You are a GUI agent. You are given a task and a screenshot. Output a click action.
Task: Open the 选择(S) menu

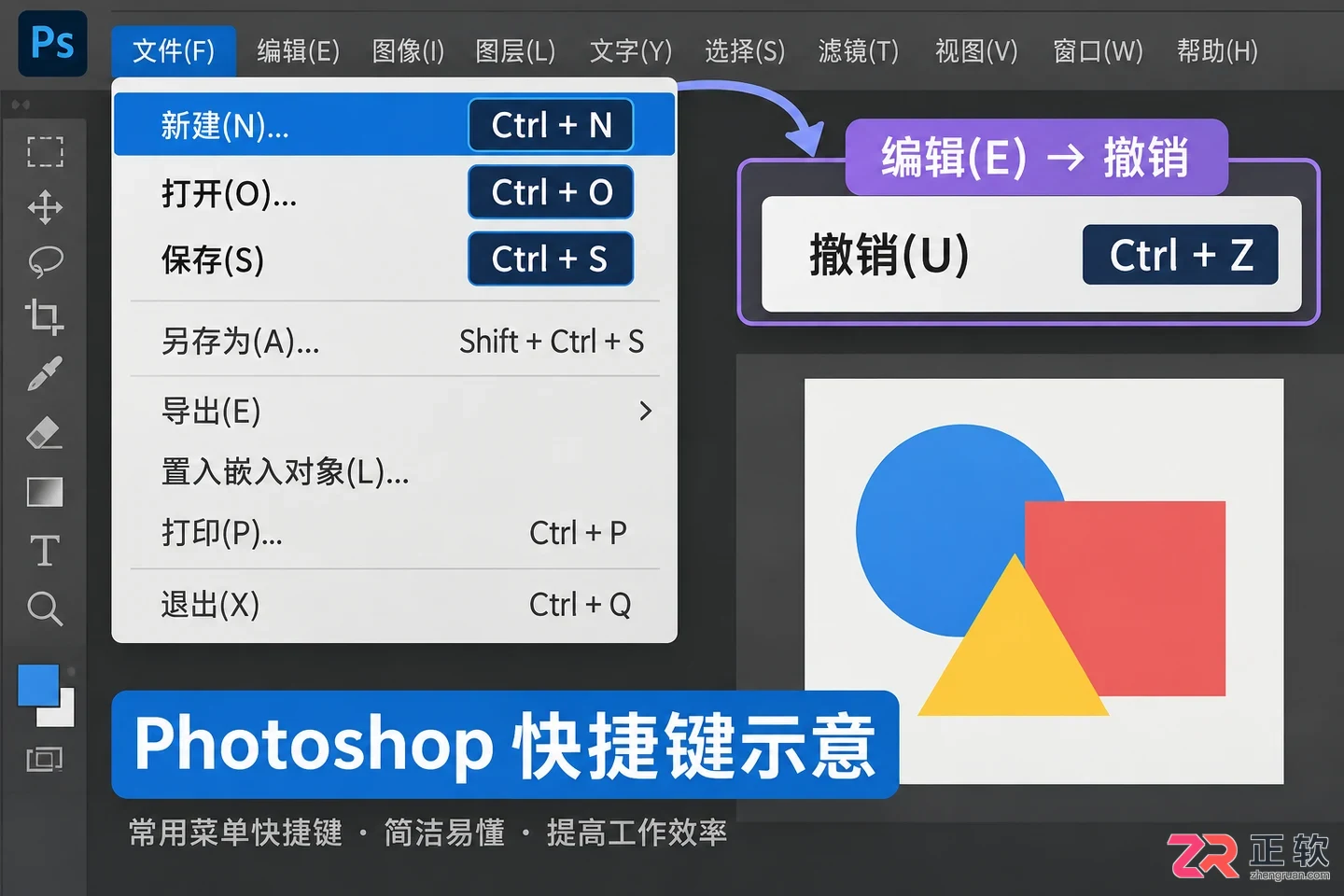tap(745, 50)
